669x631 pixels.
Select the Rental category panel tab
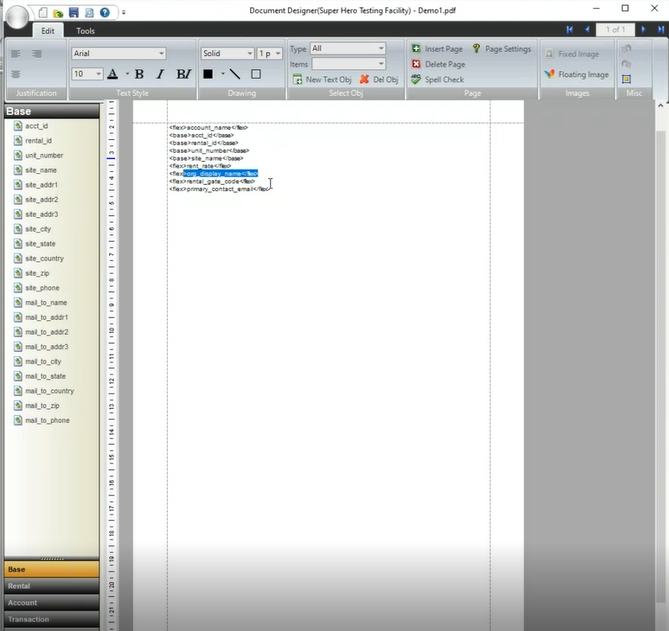click(52, 586)
